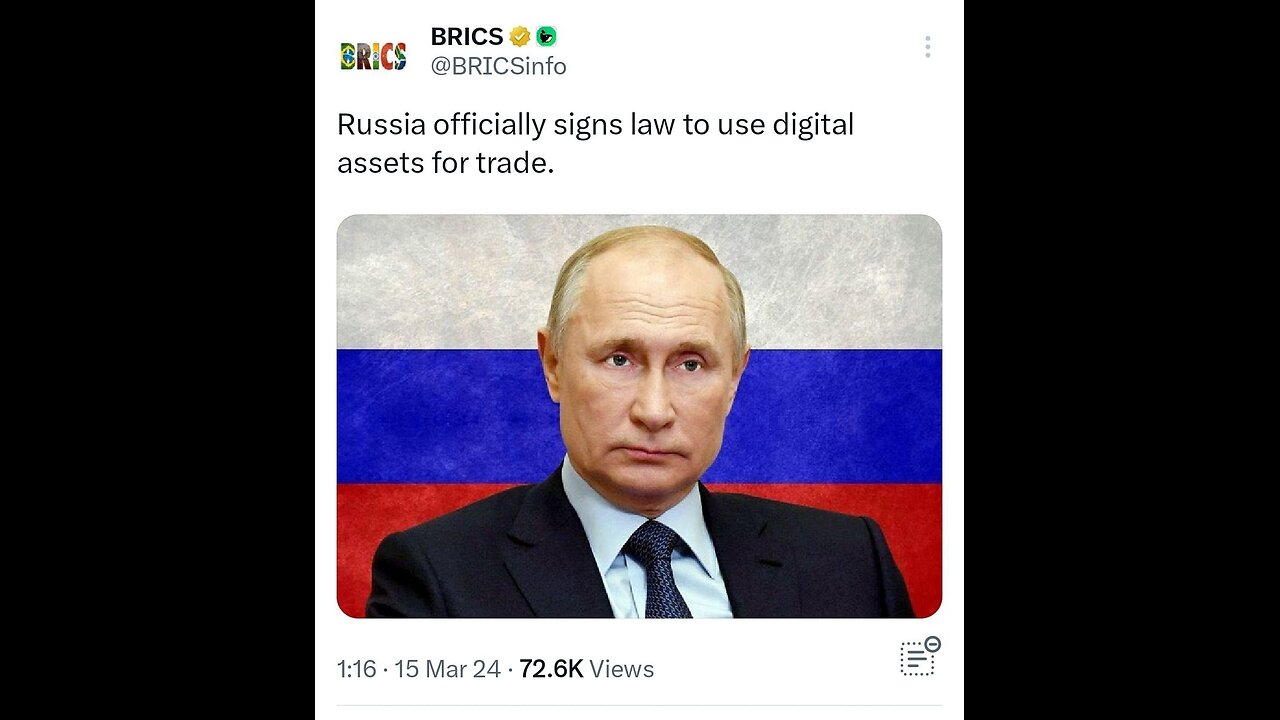
Task: Click the Views label
Action: 621,669
